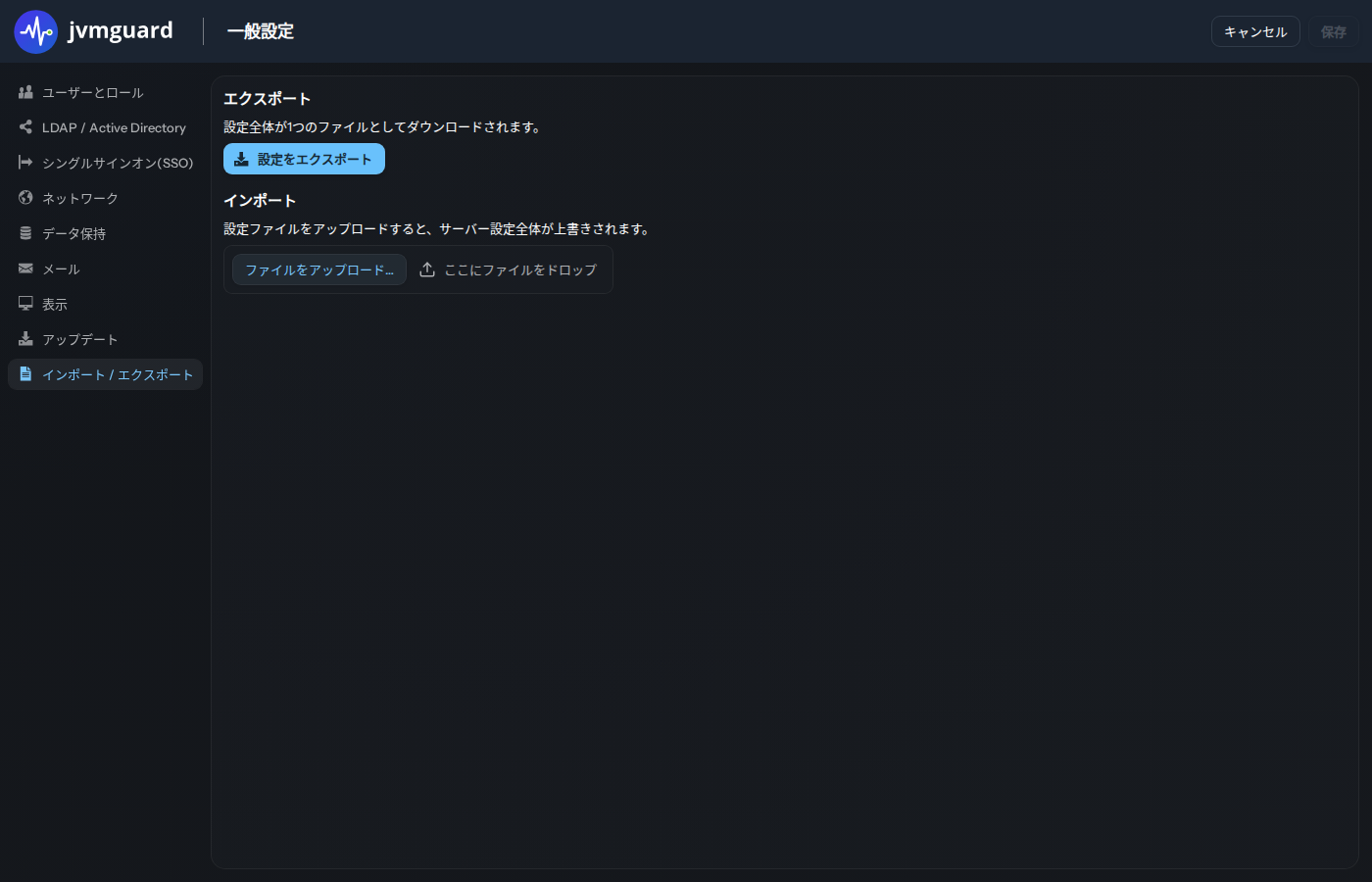Click the 保存 button
Viewport: 1372px width, 882px height.
(x=1334, y=31)
